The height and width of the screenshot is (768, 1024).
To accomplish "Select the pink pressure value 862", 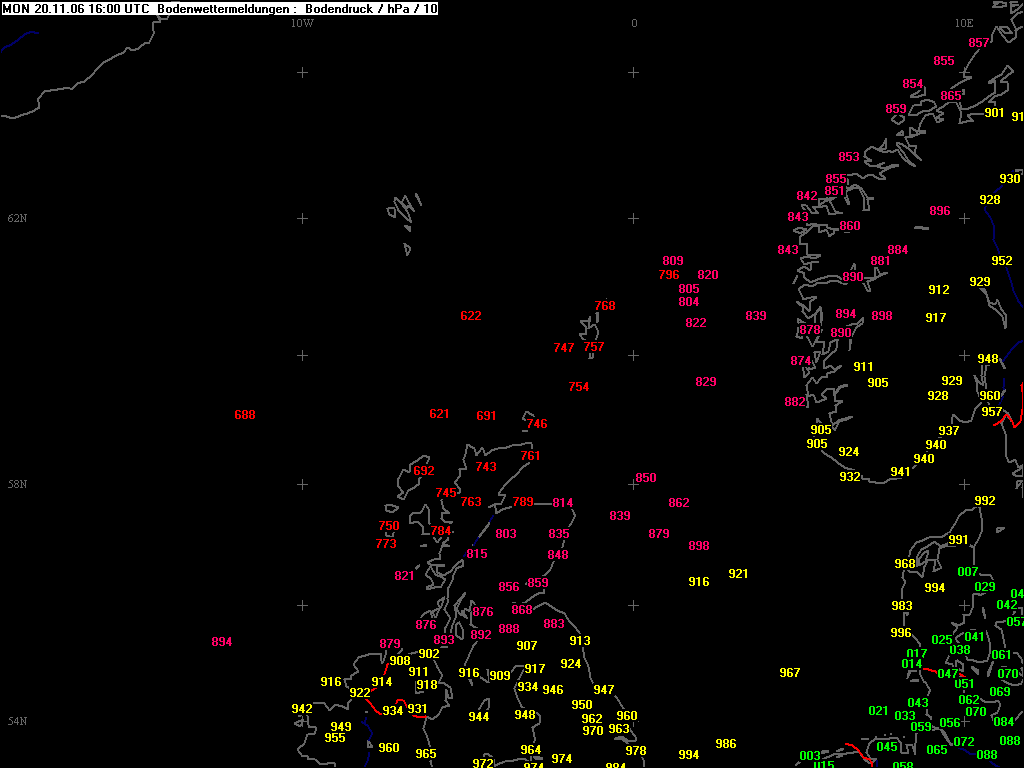I will click(679, 503).
